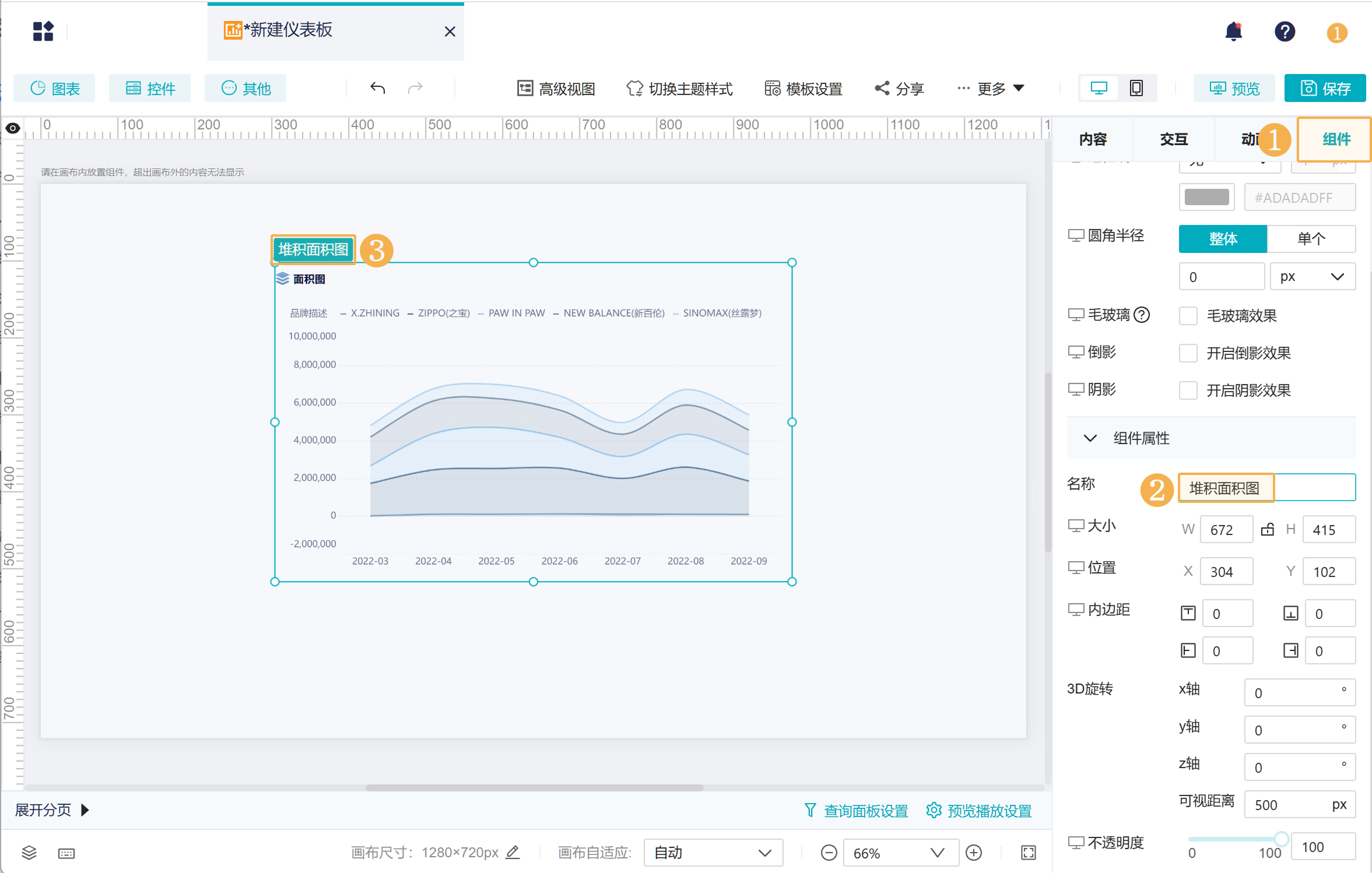Screen dimensions: 1372x873
Task: Collapse the 组件属性 section
Action: click(1090, 438)
